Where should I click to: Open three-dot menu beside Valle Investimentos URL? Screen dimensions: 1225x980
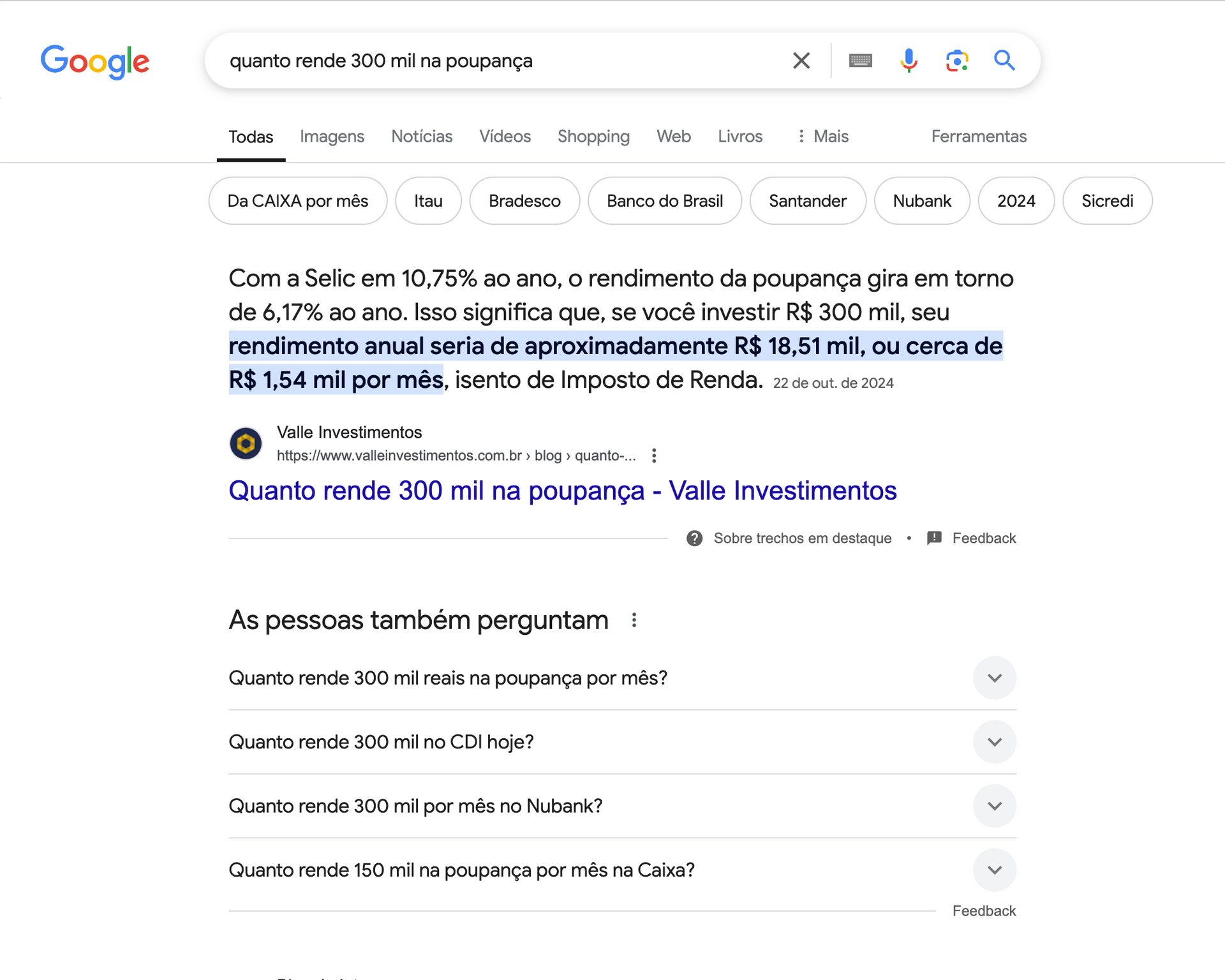(654, 456)
